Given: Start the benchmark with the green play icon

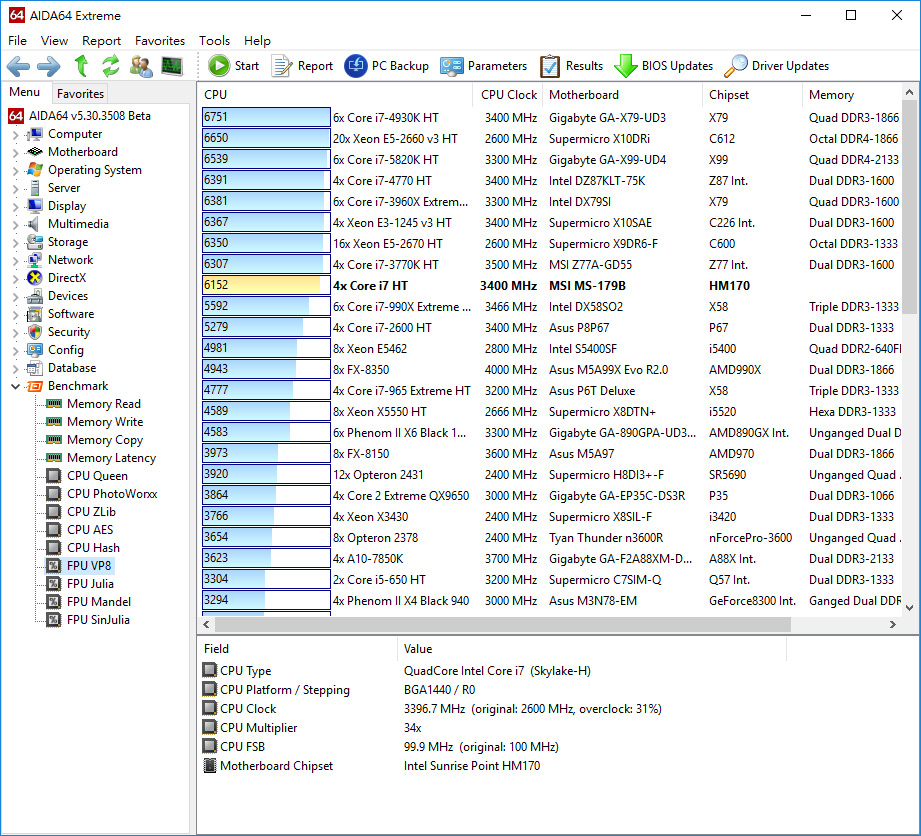Looking at the screenshot, I should click(219, 66).
